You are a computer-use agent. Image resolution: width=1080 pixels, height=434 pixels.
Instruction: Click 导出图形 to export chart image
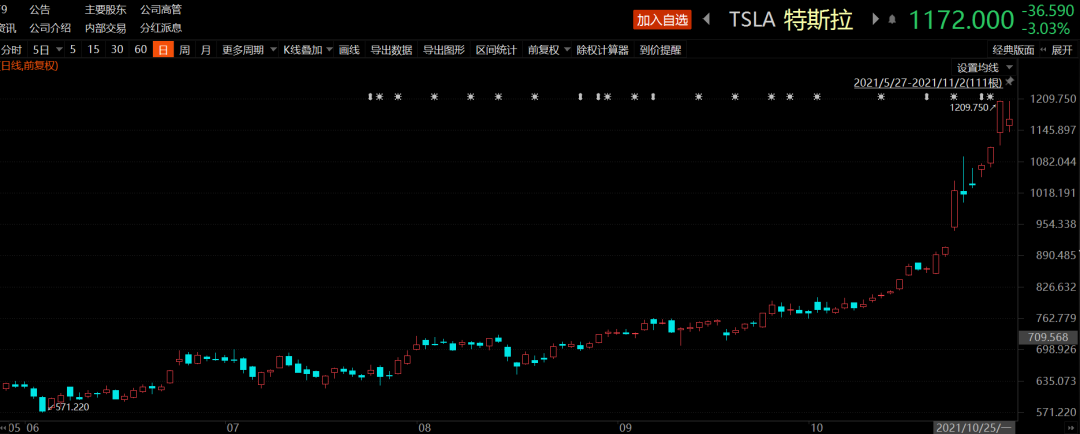[x=444, y=50]
